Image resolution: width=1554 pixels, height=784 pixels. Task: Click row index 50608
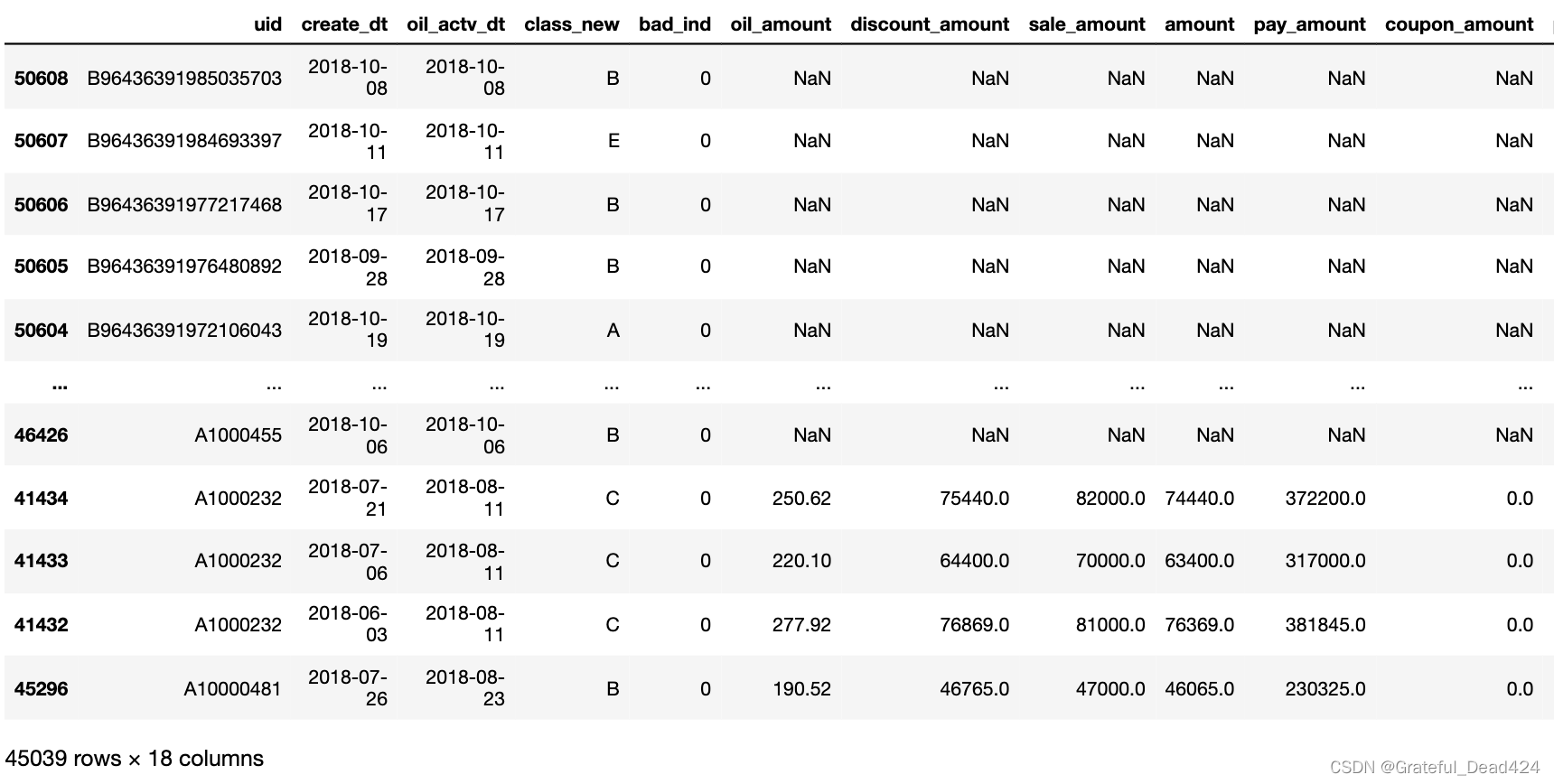[x=42, y=79]
